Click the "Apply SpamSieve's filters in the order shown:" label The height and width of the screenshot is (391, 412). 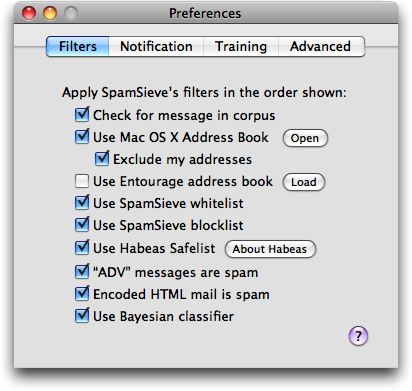[204, 93]
